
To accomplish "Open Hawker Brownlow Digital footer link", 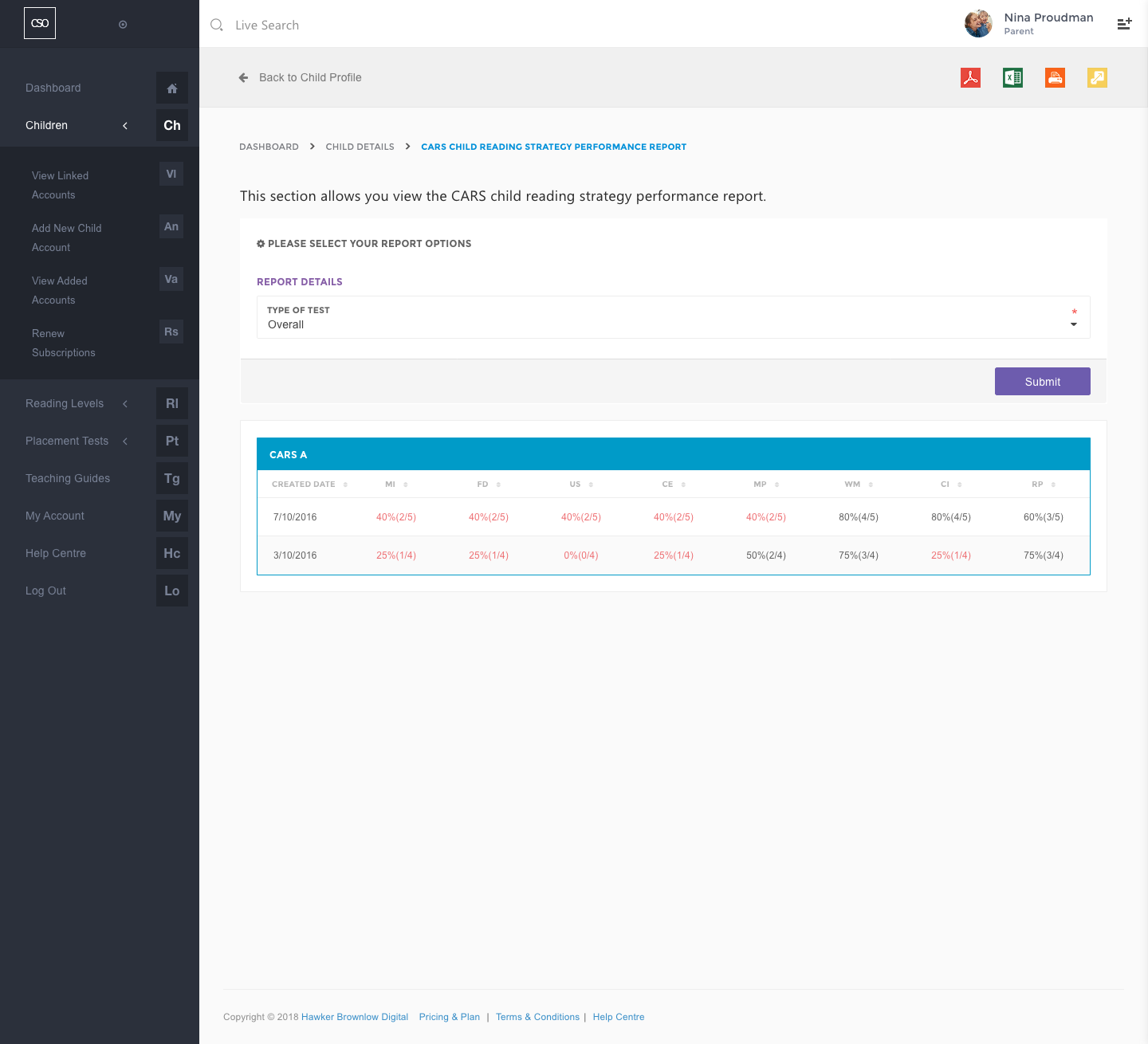I will [355, 1017].
